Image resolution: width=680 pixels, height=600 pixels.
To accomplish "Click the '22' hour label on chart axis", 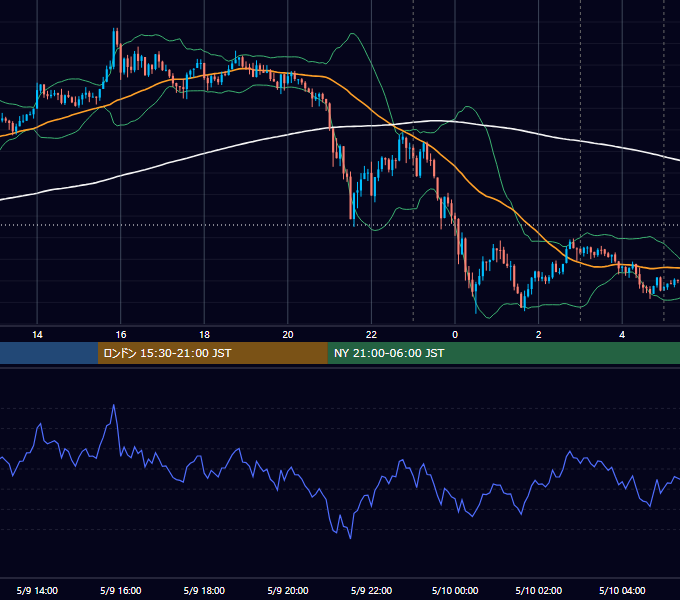I will click(371, 335).
